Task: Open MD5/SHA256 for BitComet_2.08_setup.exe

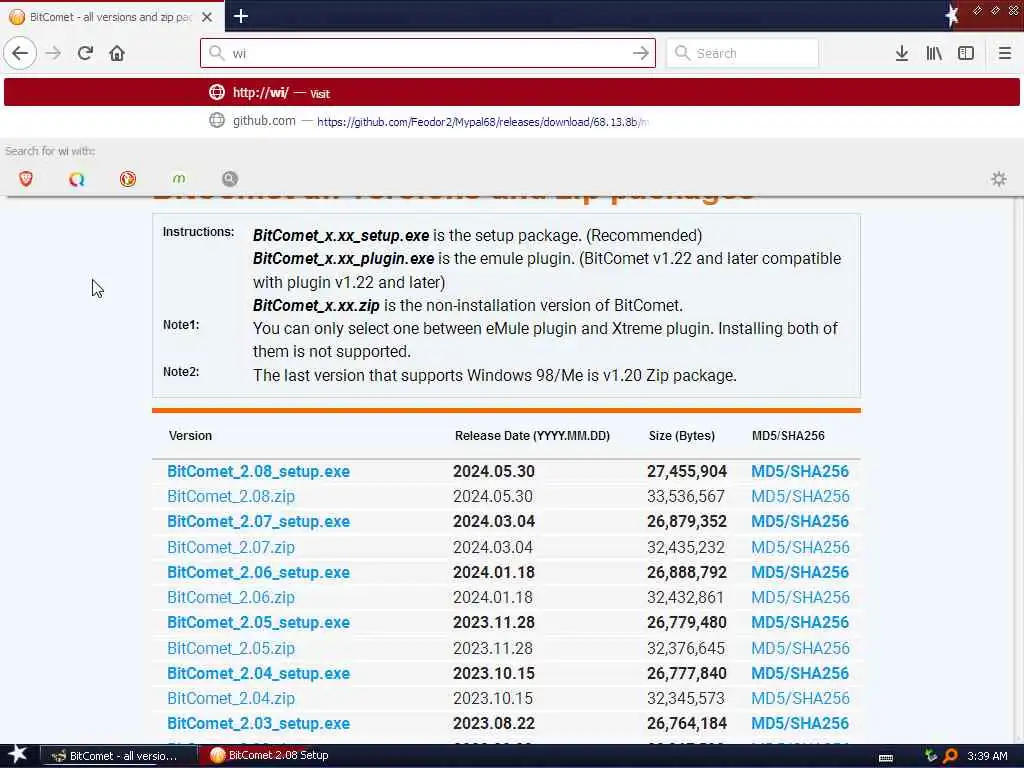Action: pos(800,472)
